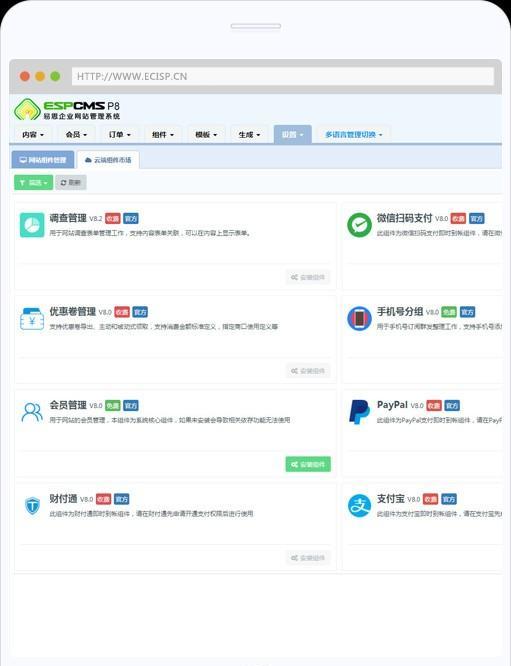The height and width of the screenshot is (666, 511).
Task: Click the 手机号分组 phone icon
Action: click(x=359, y=319)
